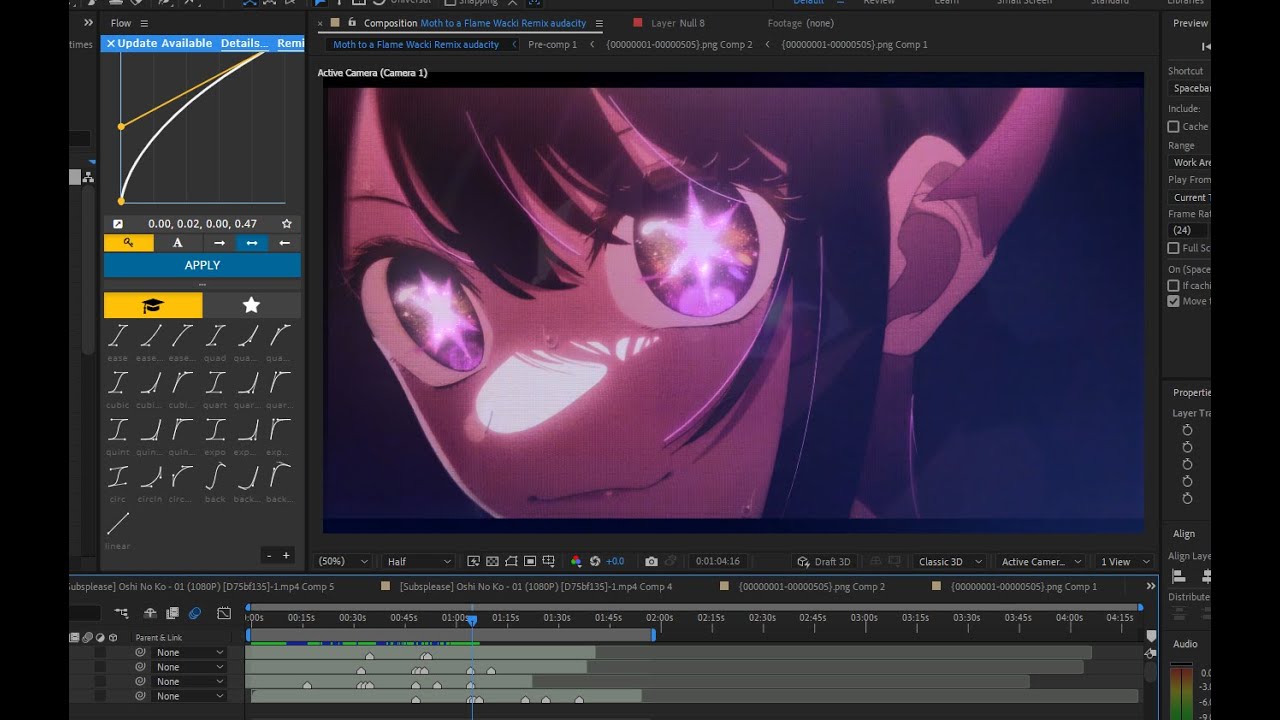Enable motion blur switch in timeline header

pyautogui.click(x=195, y=613)
